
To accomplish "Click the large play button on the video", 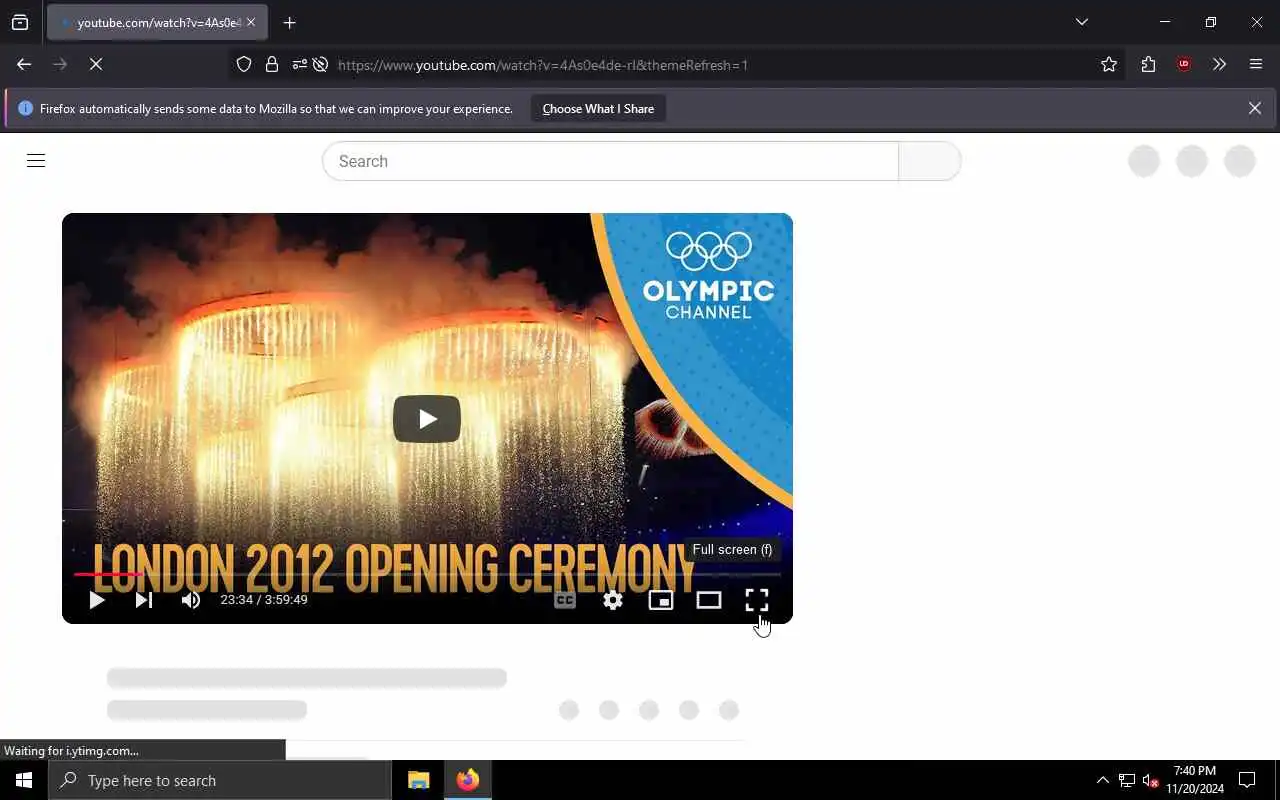I will (x=427, y=419).
